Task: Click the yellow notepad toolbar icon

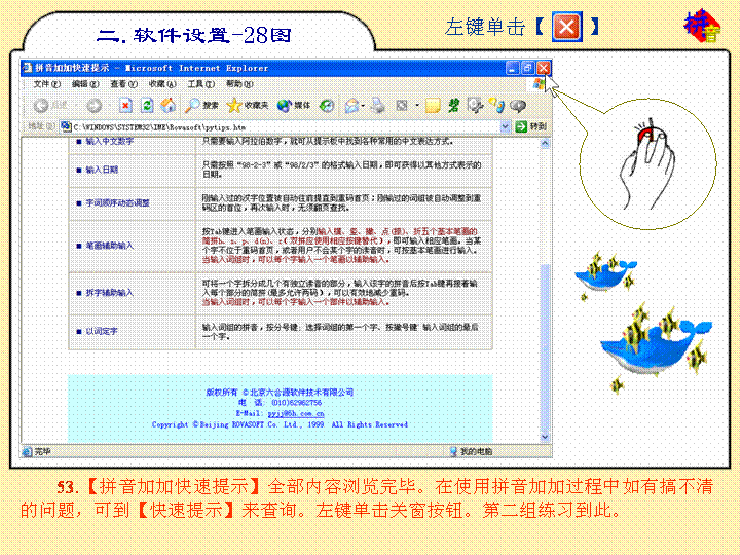Action: point(432,106)
